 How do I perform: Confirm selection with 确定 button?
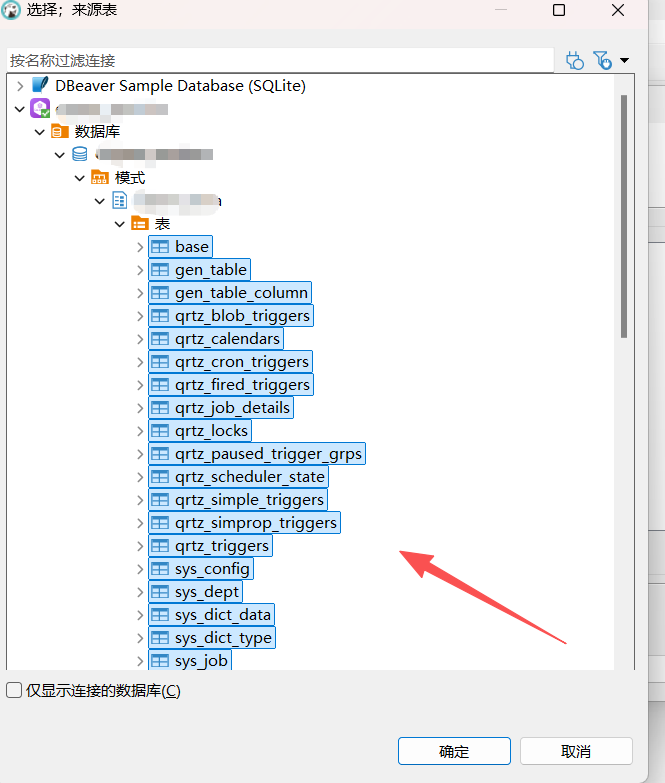point(454,751)
